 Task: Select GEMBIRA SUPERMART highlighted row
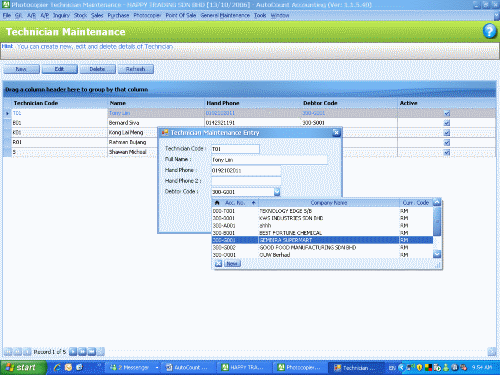point(322,240)
